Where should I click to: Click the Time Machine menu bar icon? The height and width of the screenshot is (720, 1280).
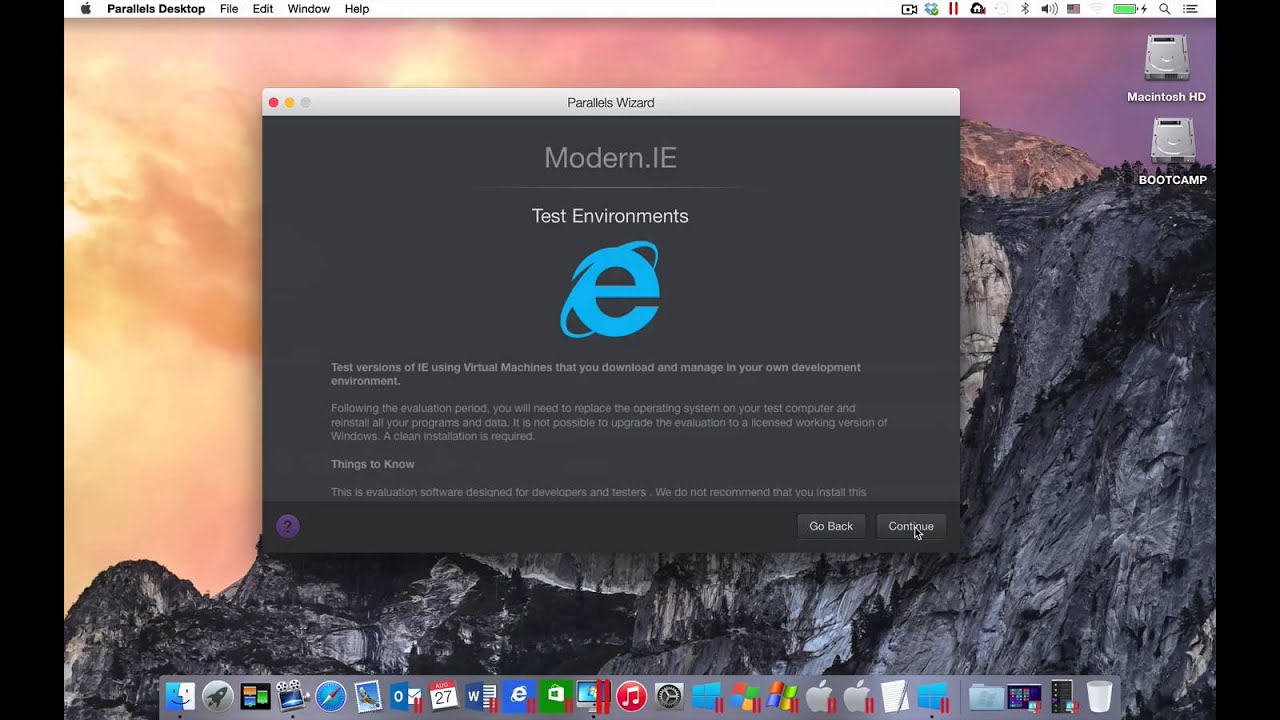coord(1001,9)
